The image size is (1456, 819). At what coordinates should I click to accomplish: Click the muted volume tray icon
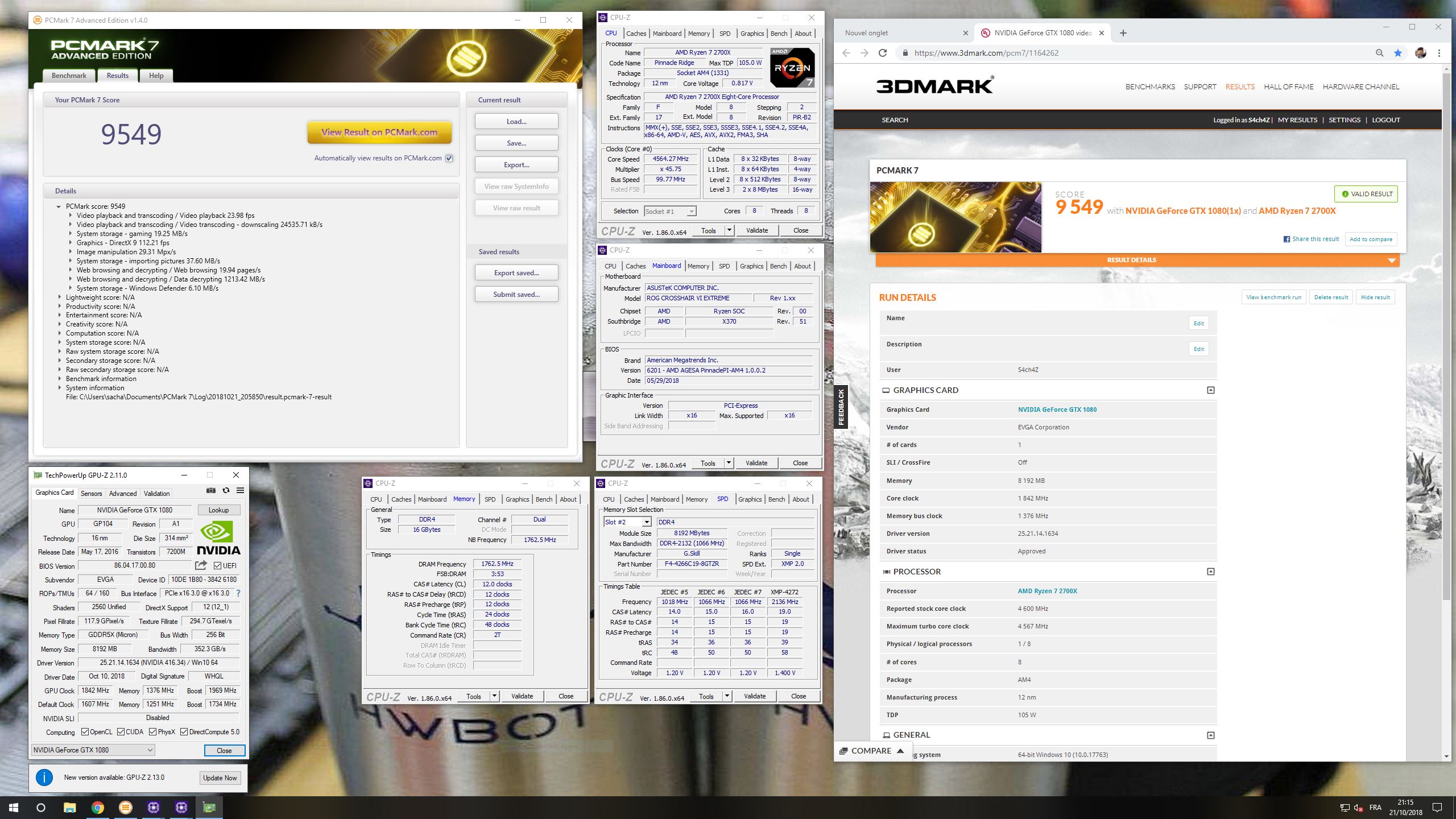(x=1359, y=808)
